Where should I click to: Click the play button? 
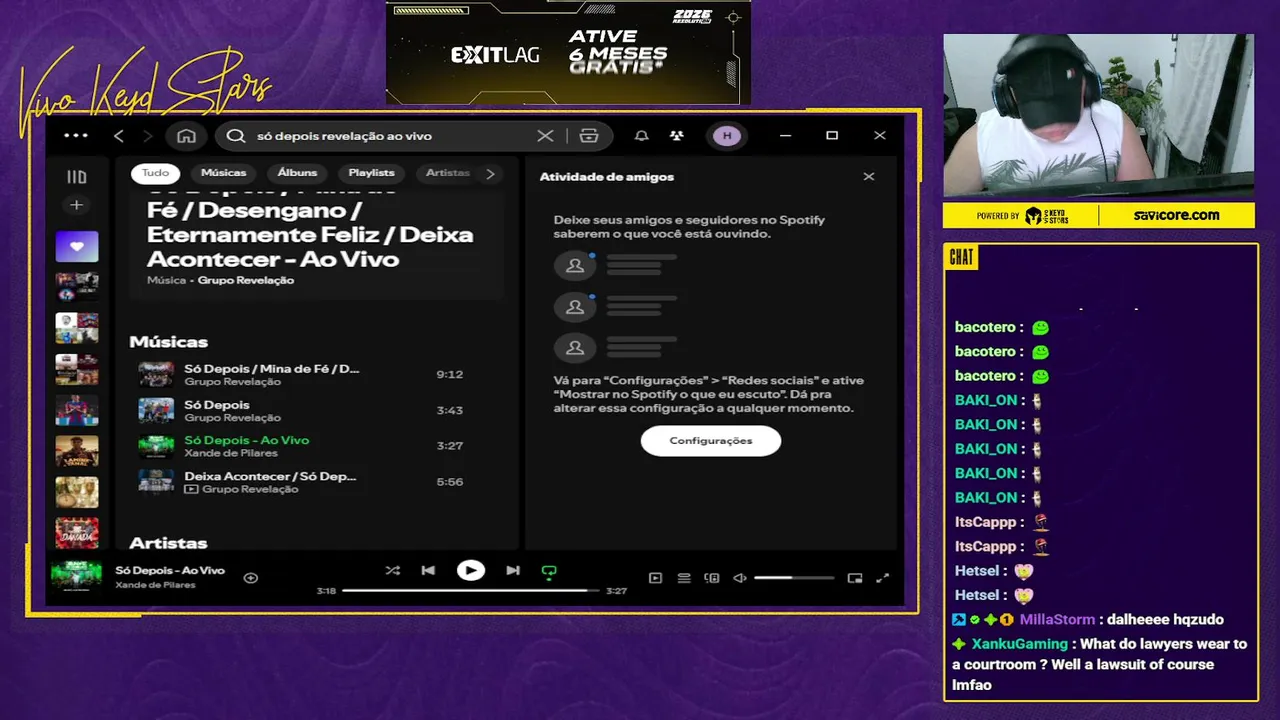coord(471,571)
